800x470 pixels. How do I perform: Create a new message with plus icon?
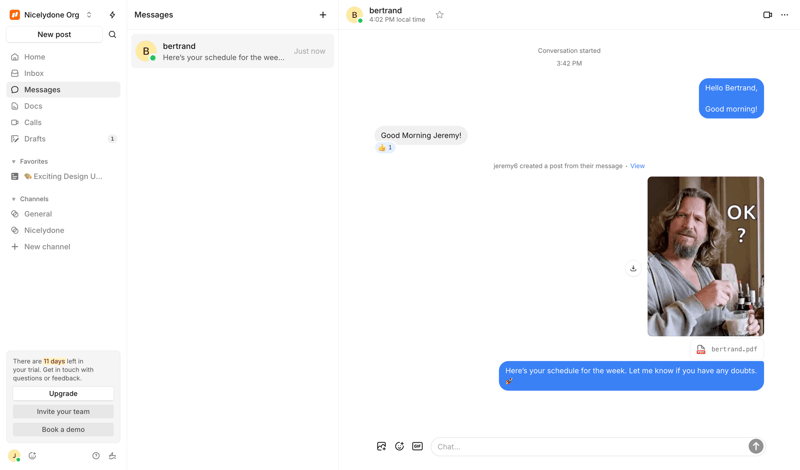[x=323, y=15]
